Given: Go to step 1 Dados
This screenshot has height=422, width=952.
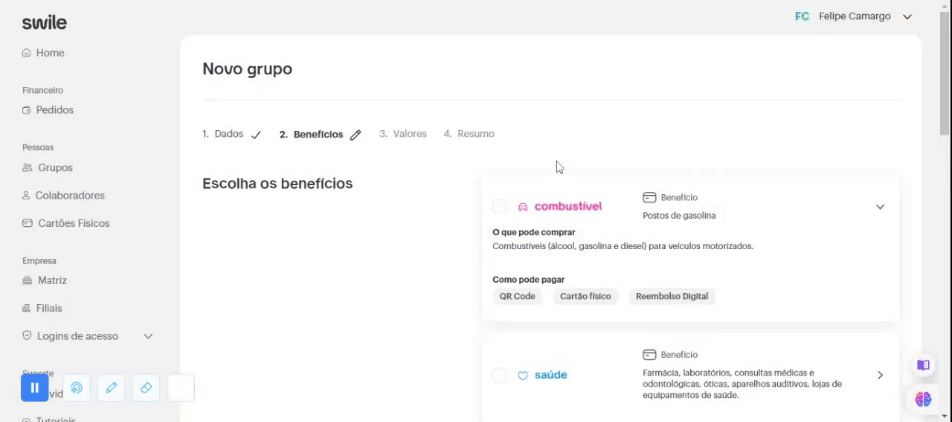Looking at the screenshot, I should pyautogui.click(x=223, y=134).
